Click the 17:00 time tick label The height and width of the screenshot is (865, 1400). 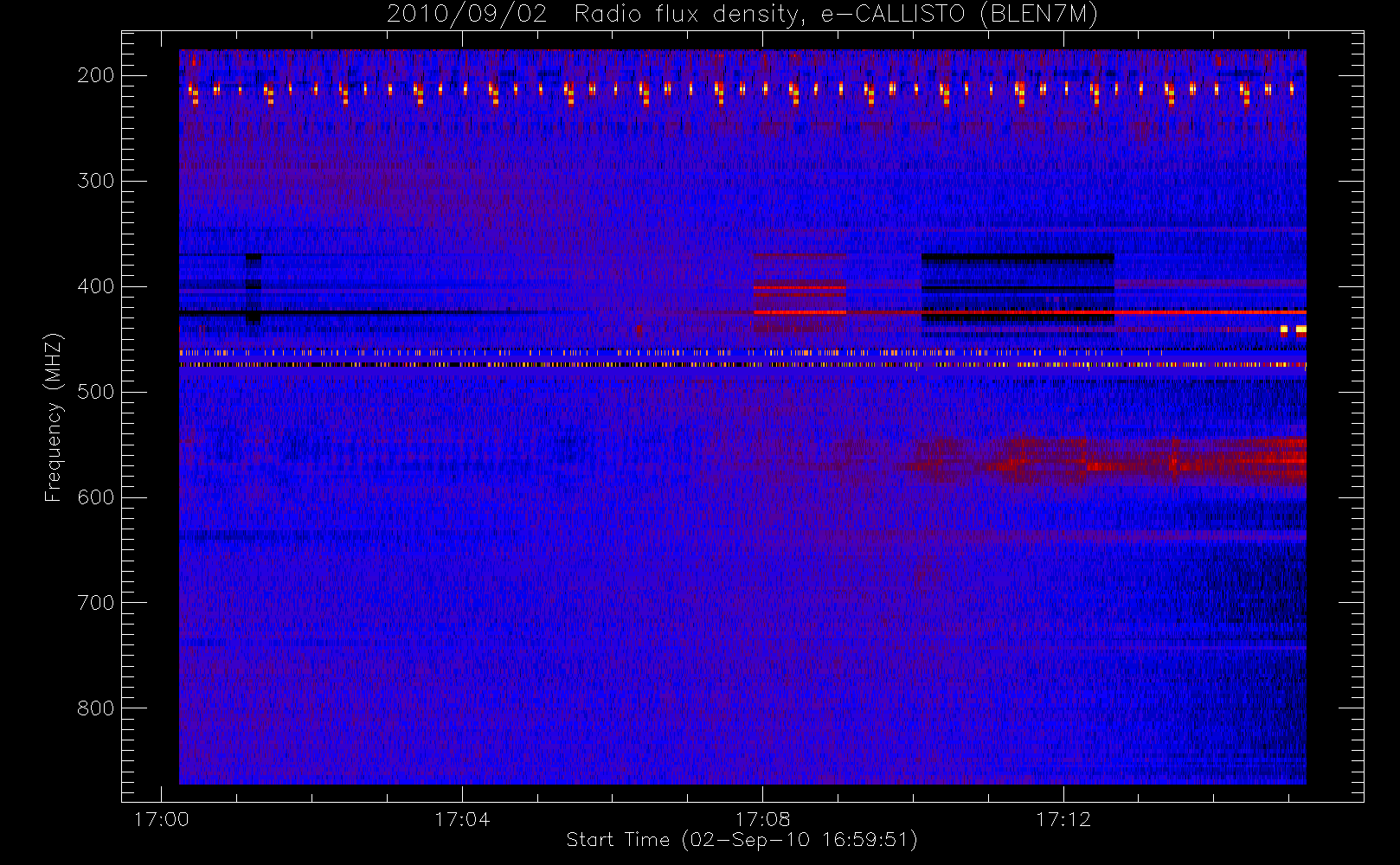(x=162, y=819)
